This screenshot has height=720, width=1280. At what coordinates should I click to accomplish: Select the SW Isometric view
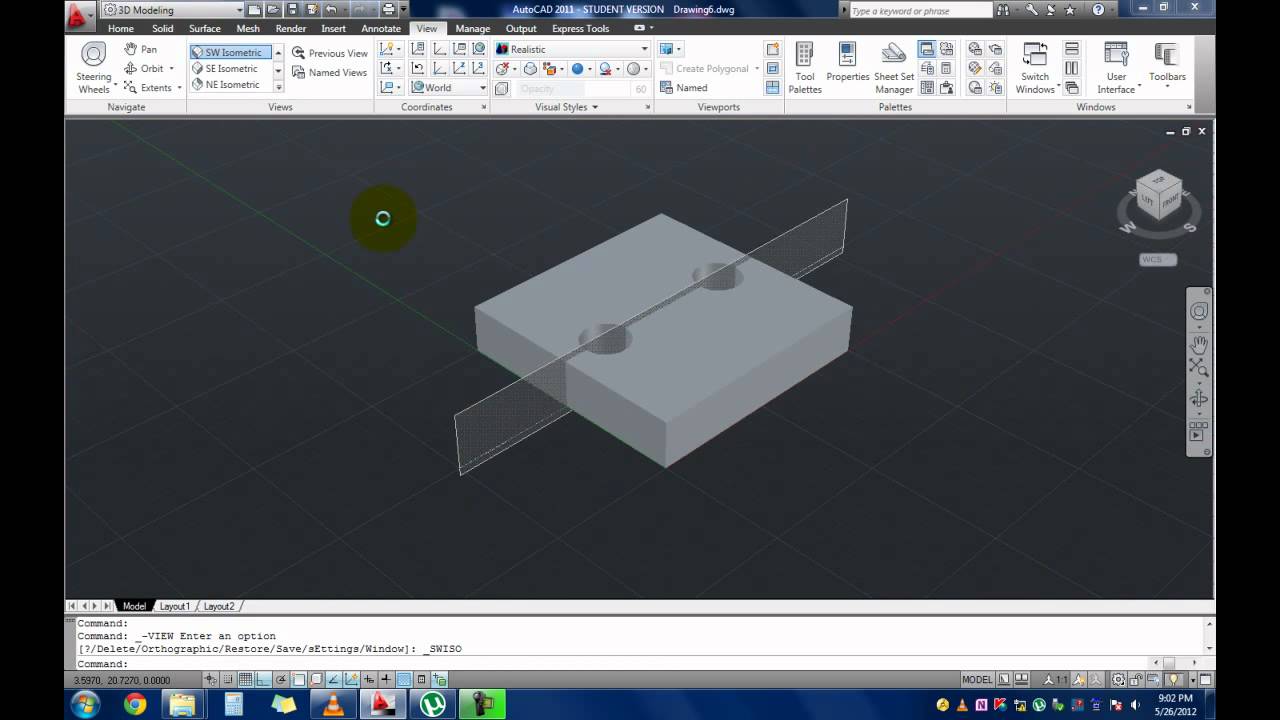pyautogui.click(x=231, y=52)
